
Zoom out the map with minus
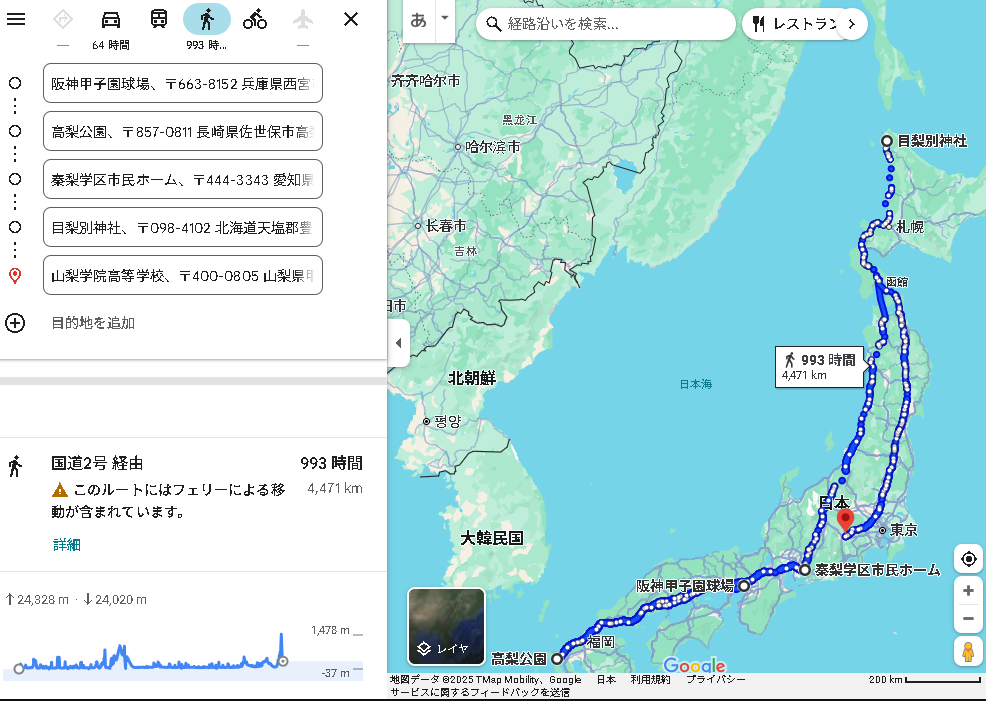(x=968, y=619)
